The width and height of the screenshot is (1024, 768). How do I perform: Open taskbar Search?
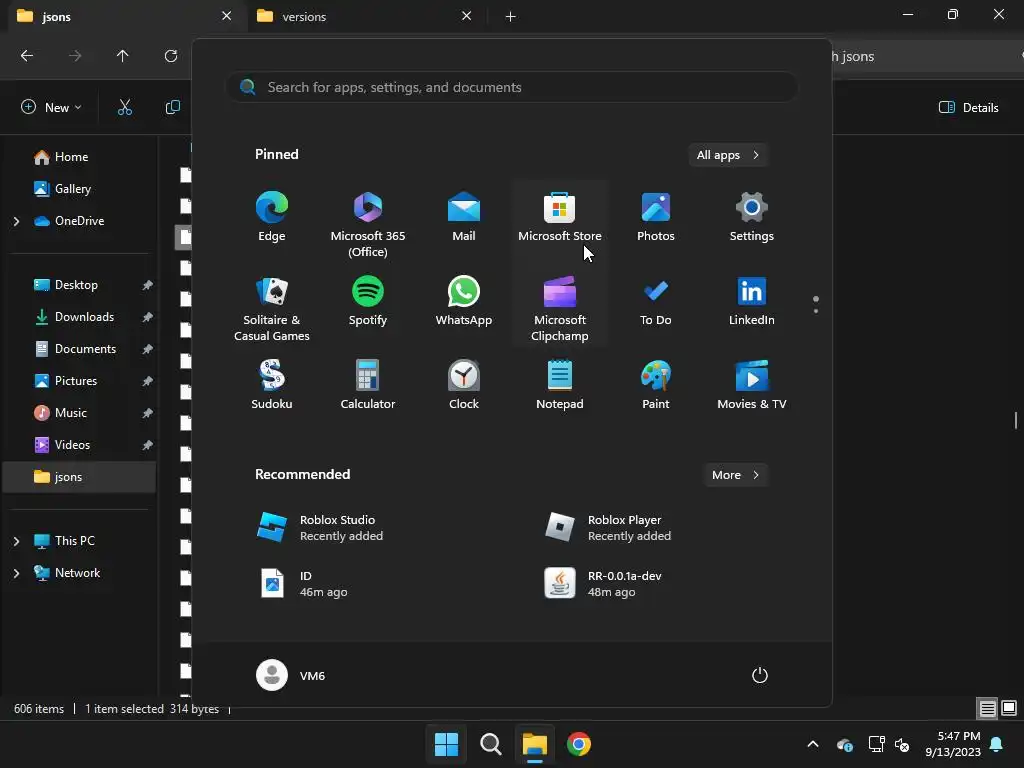[490, 744]
